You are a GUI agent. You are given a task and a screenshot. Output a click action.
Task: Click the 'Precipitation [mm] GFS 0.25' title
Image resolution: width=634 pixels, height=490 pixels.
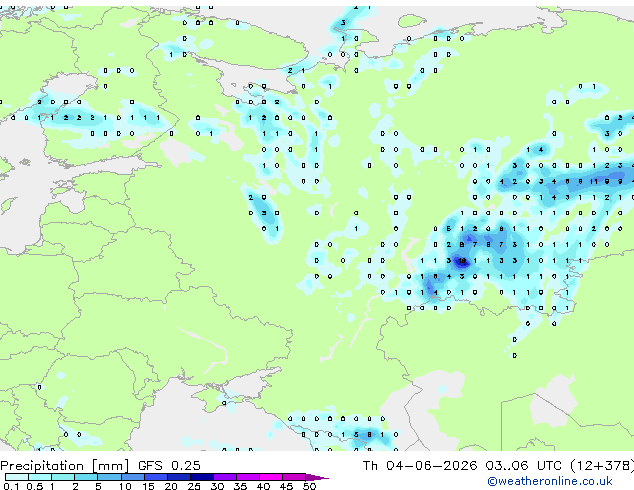point(100,466)
